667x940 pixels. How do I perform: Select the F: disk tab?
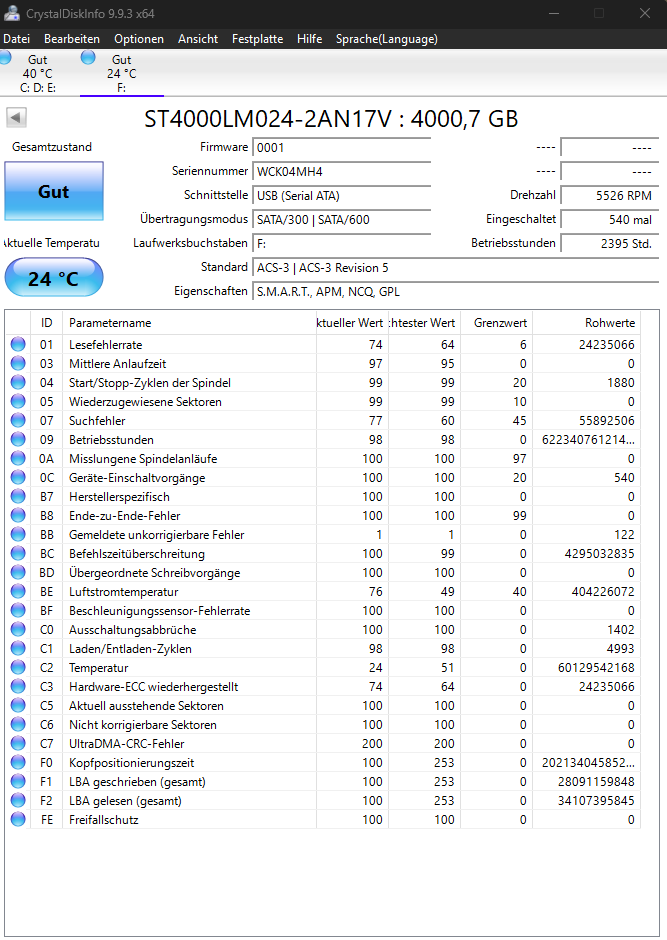pyautogui.click(x=122, y=73)
